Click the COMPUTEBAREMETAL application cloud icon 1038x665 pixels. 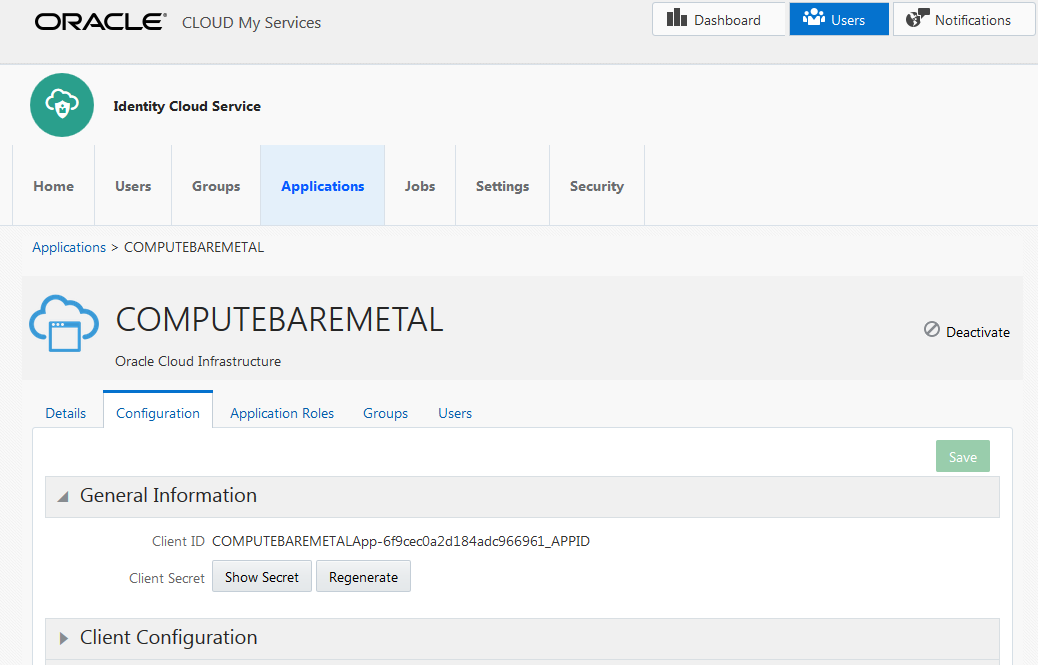tap(63, 323)
